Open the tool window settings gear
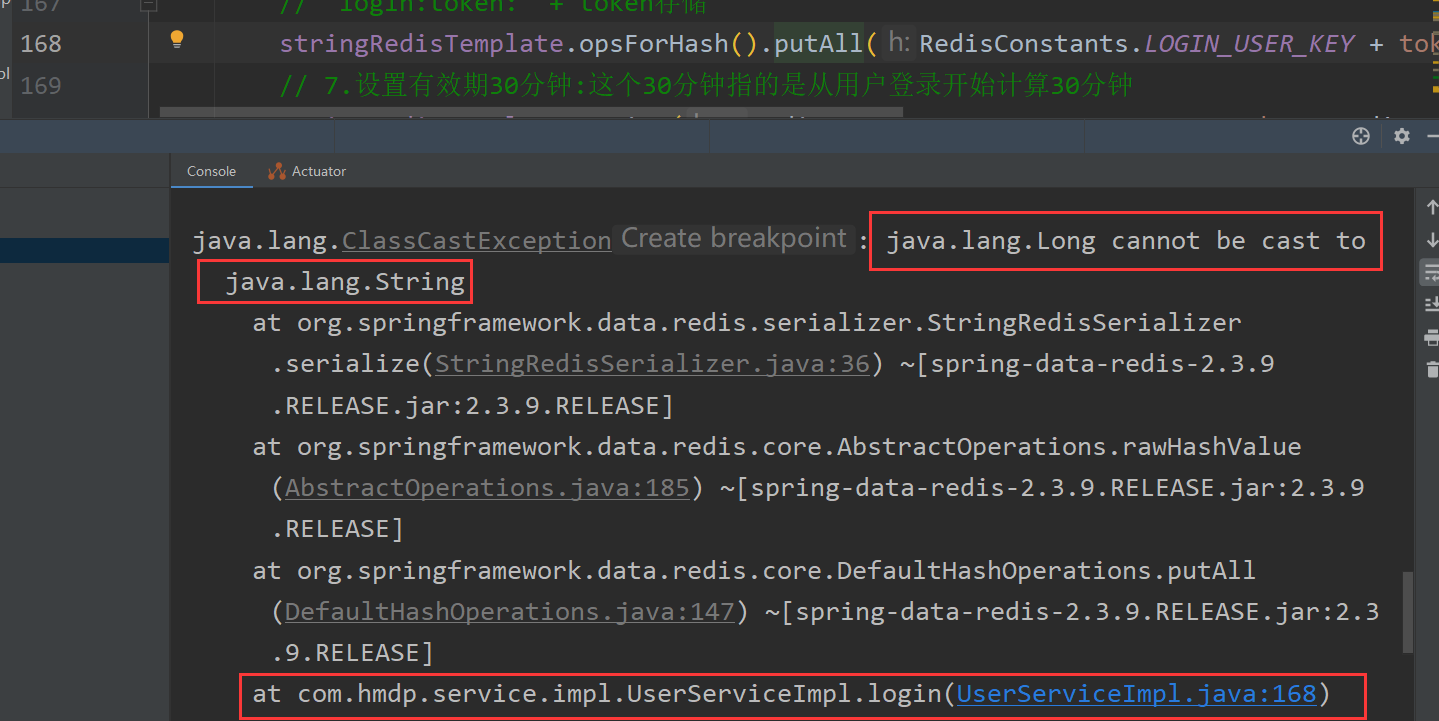Viewport: 1439px width, 721px height. pyautogui.click(x=1402, y=137)
